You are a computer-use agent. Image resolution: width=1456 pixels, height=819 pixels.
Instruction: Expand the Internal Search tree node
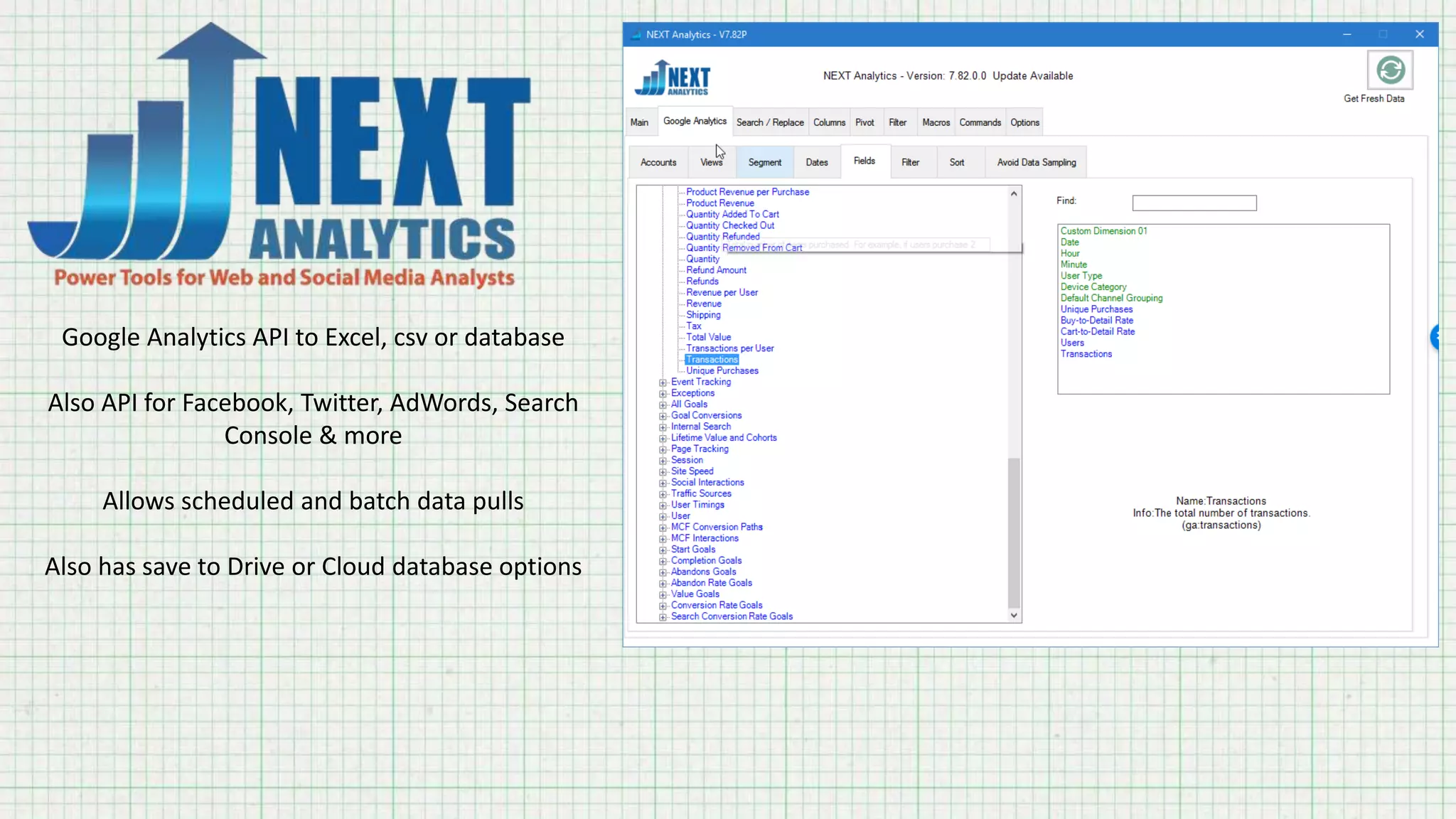tap(663, 427)
